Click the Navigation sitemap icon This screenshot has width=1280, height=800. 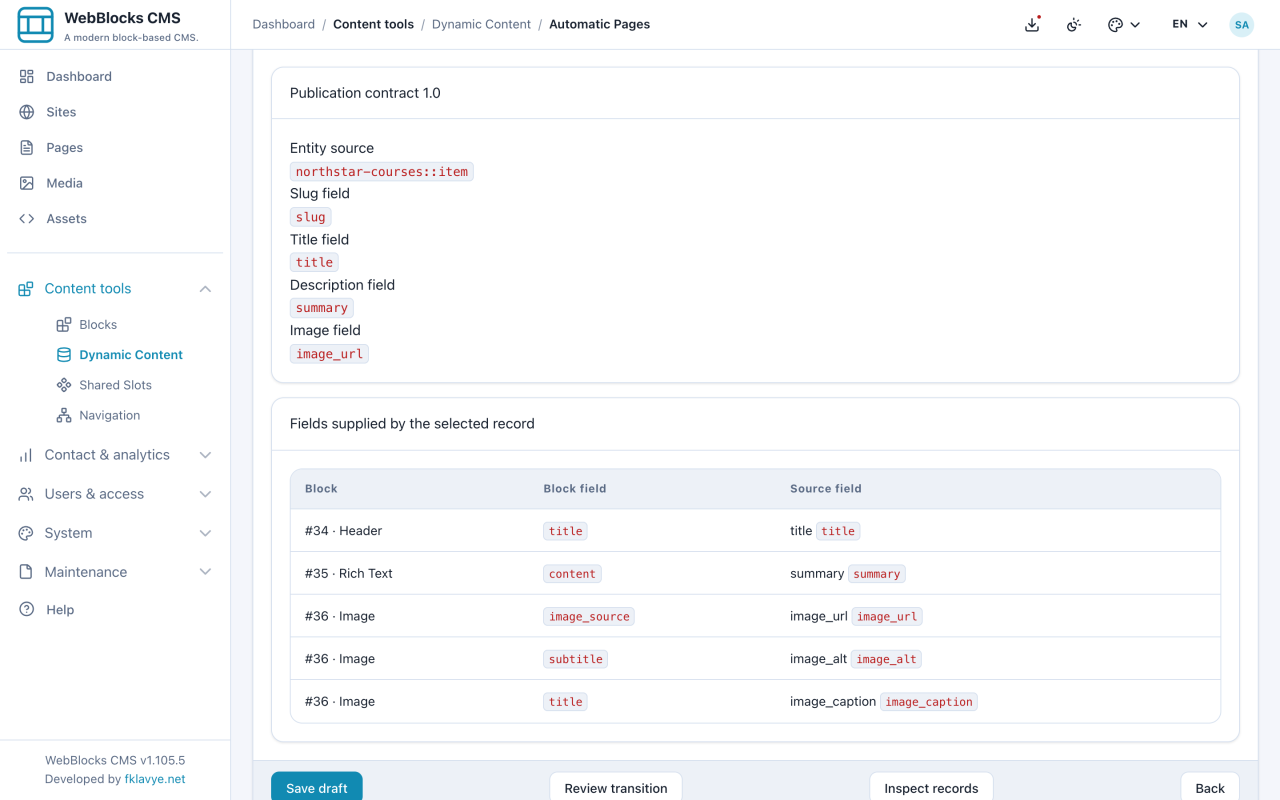pyautogui.click(x=64, y=415)
